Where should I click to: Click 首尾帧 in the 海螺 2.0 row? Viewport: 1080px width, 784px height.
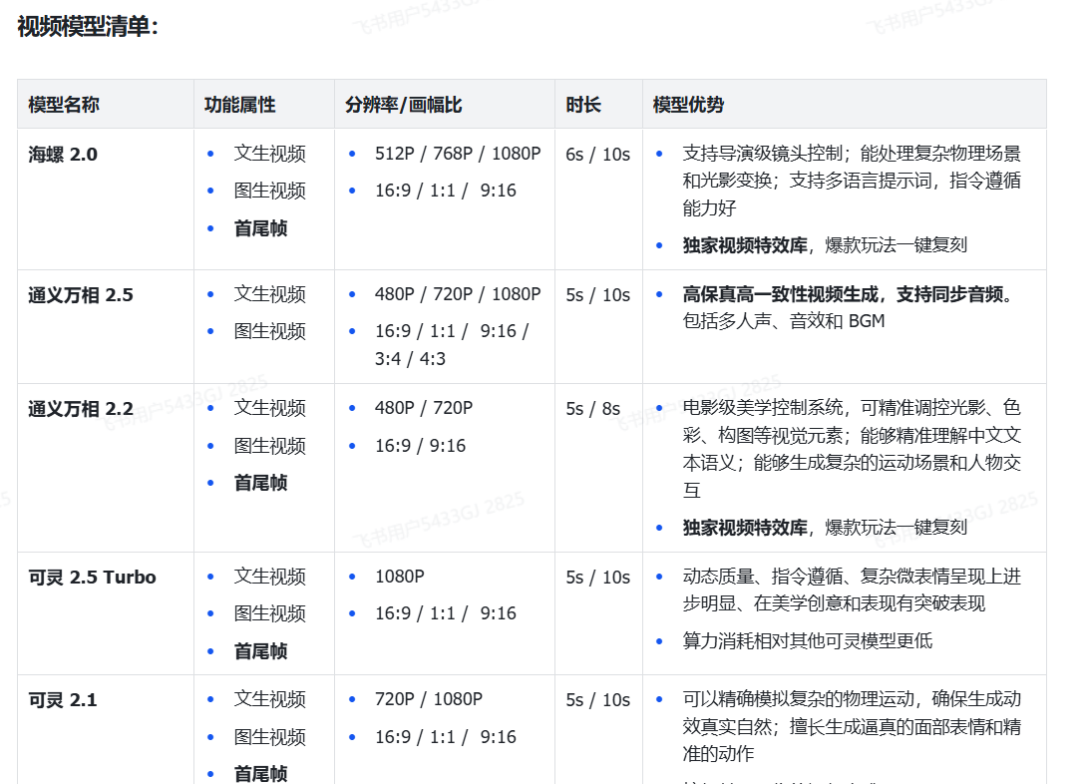(x=260, y=229)
